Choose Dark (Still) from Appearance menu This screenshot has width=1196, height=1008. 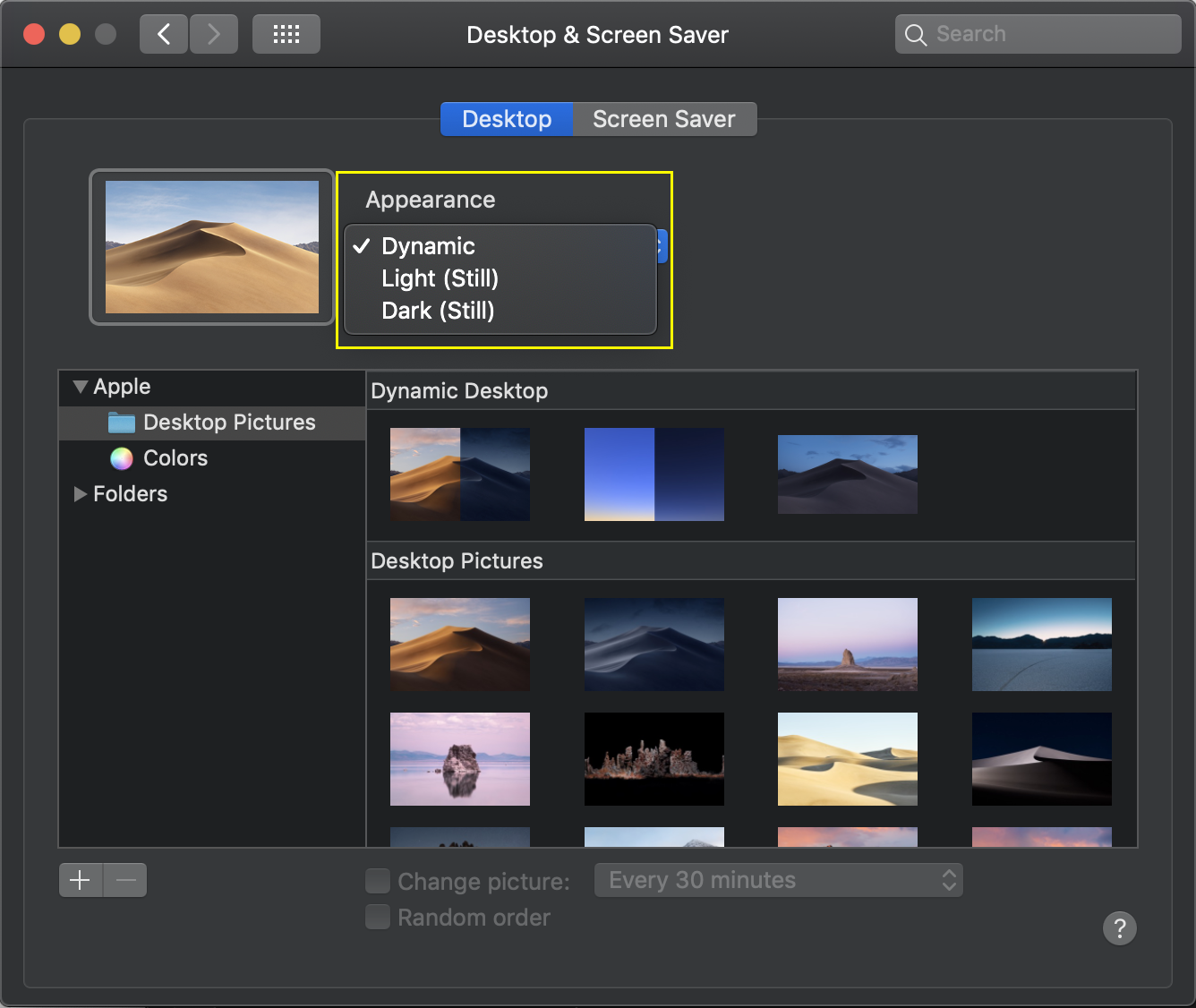tap(438, 311)
